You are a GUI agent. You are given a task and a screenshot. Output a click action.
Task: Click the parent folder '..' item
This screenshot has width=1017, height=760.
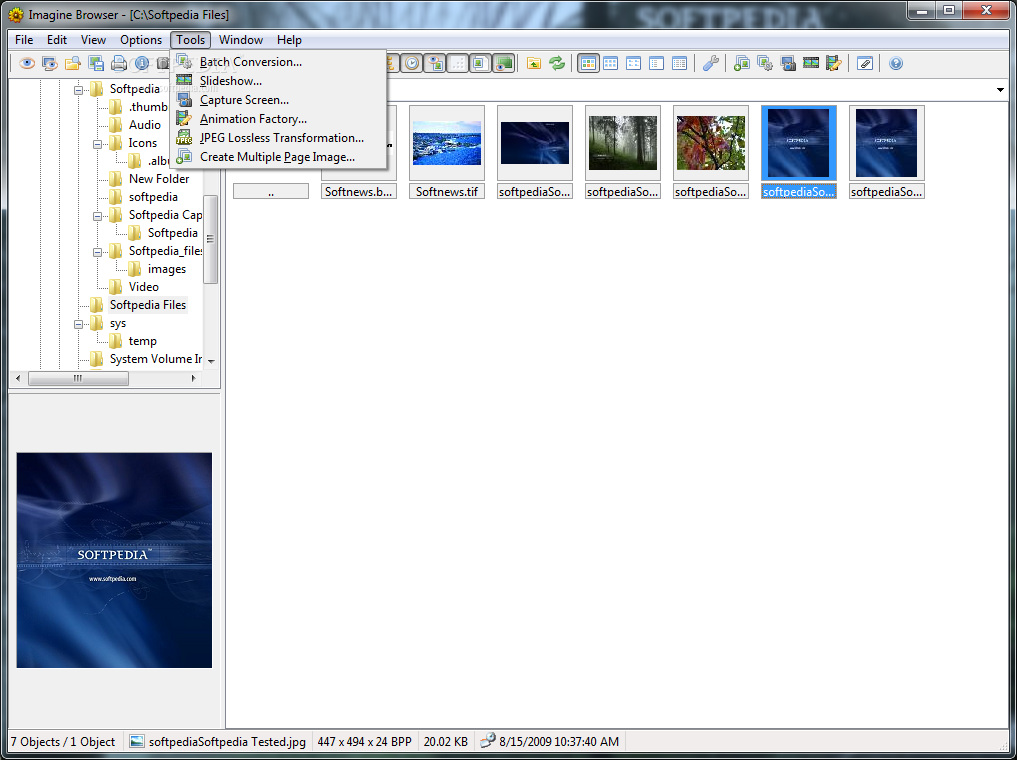pyautogui.click(x=270, y=192)
